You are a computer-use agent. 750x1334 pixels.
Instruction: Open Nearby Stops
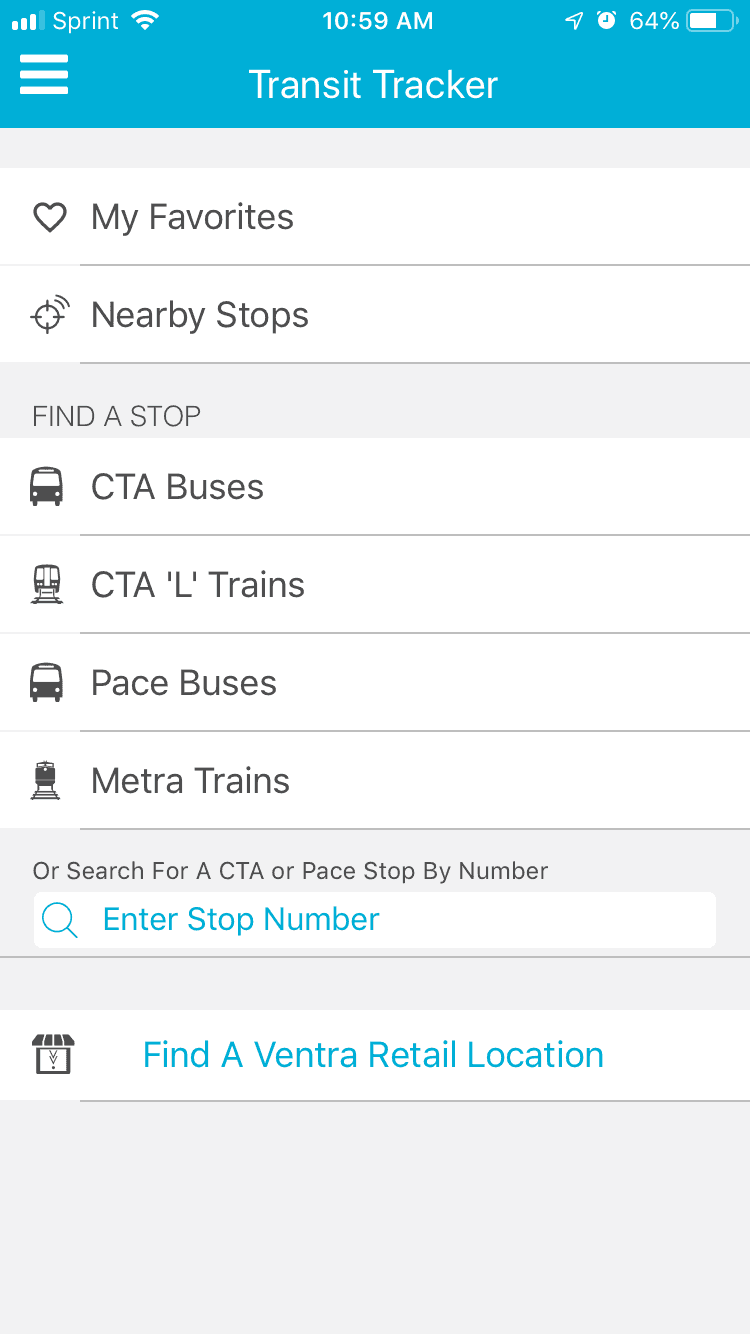click(x=200, y=315)
